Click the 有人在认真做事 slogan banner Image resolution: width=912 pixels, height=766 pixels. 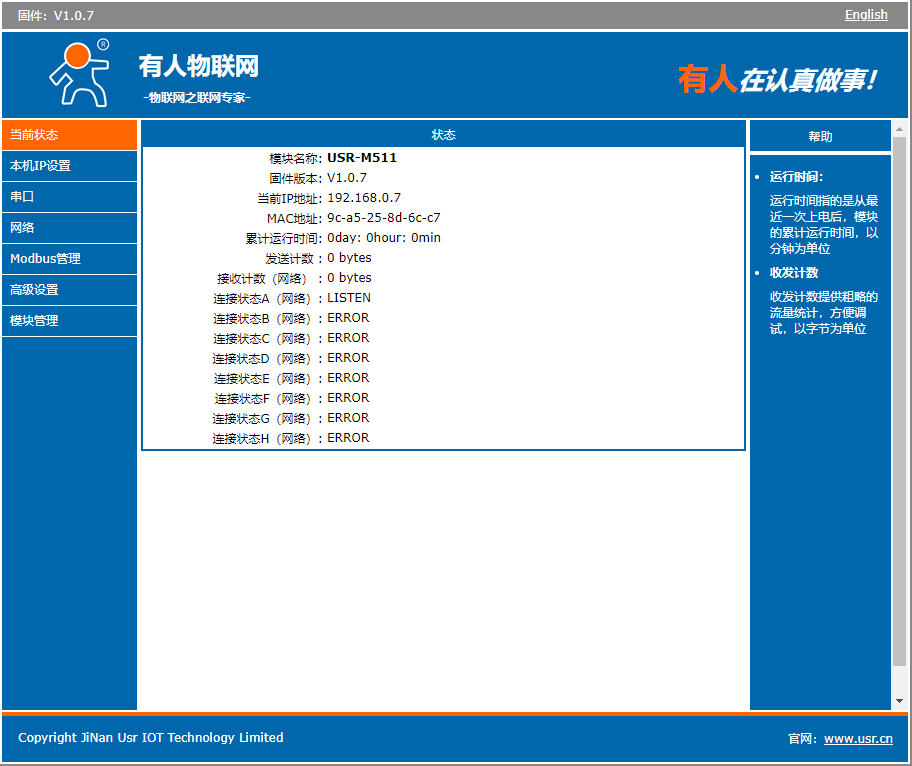tap(777, 80)
